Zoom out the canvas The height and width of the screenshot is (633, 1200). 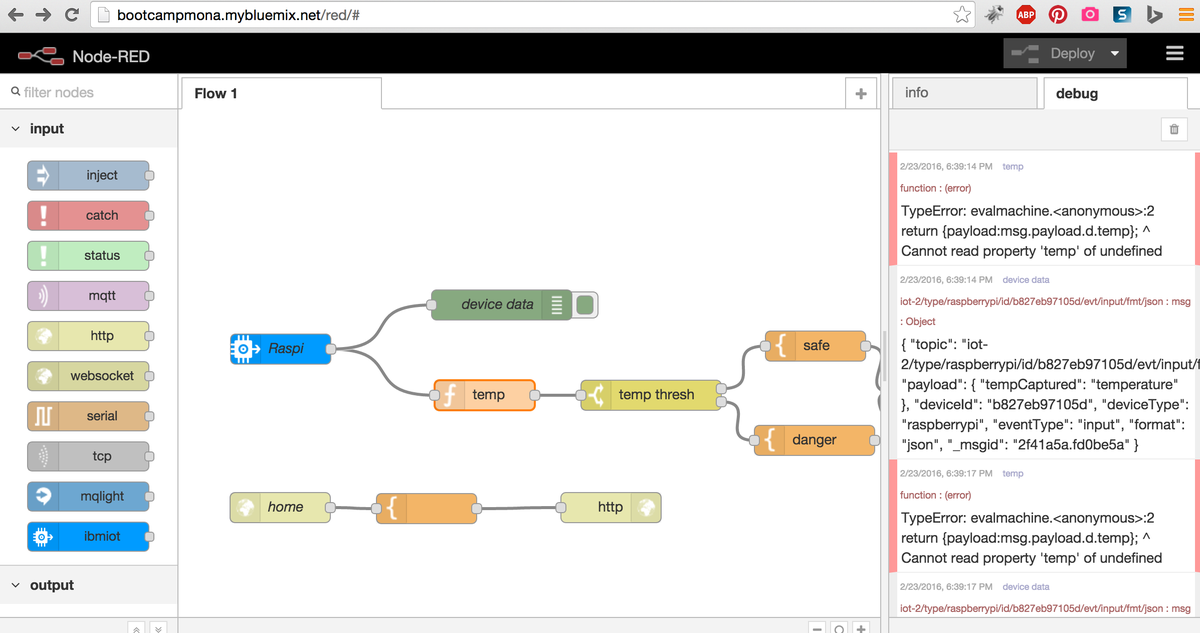click(x=817, y=628)
